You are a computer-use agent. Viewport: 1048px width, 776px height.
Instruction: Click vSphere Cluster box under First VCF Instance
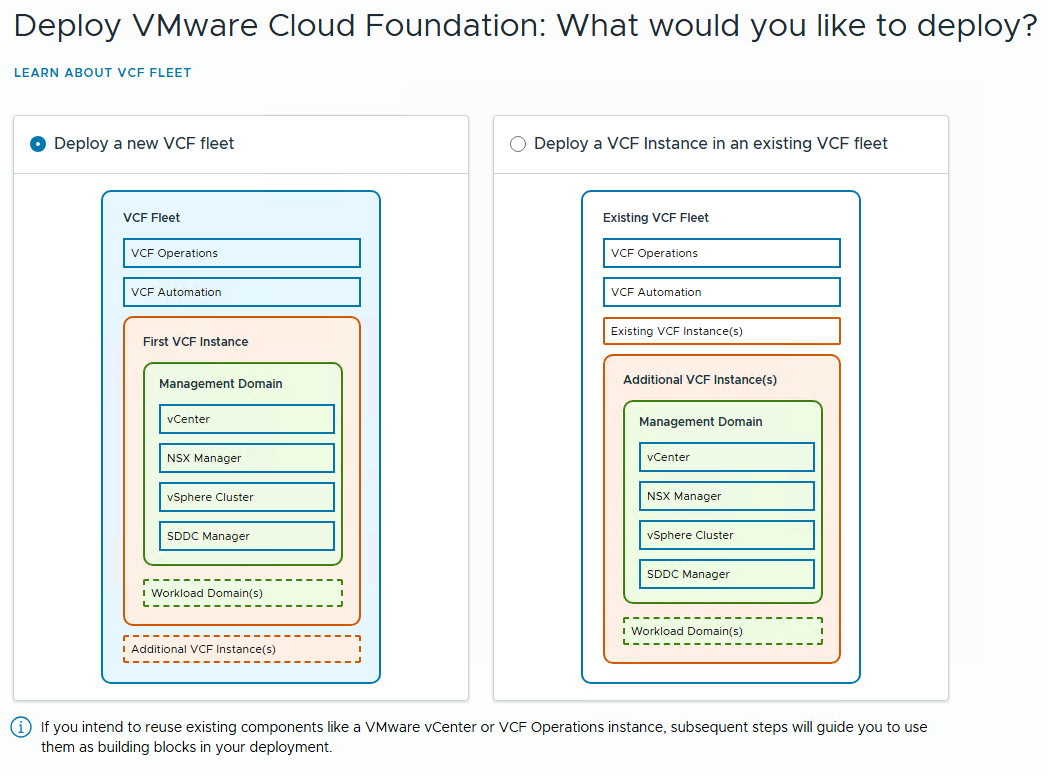(246, 497)
